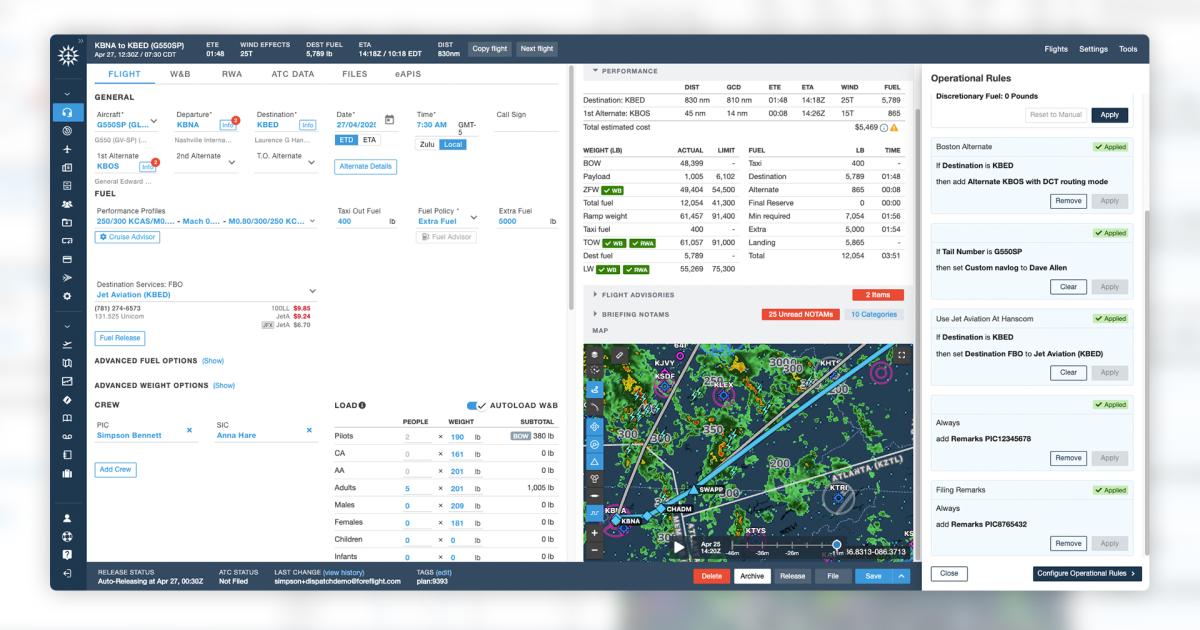Click the Alternate Details button
The width and height of the screenshot is (1200, 630).
coord(365,167)
